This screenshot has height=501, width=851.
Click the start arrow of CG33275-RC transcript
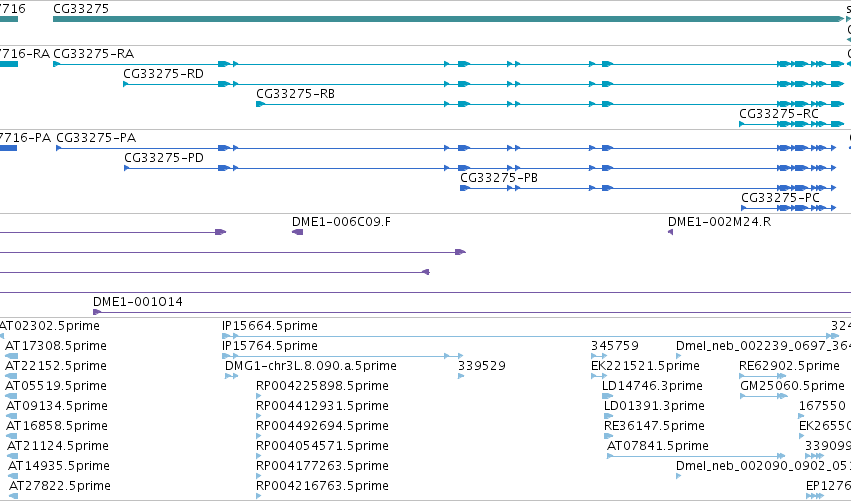pos(742,124)
